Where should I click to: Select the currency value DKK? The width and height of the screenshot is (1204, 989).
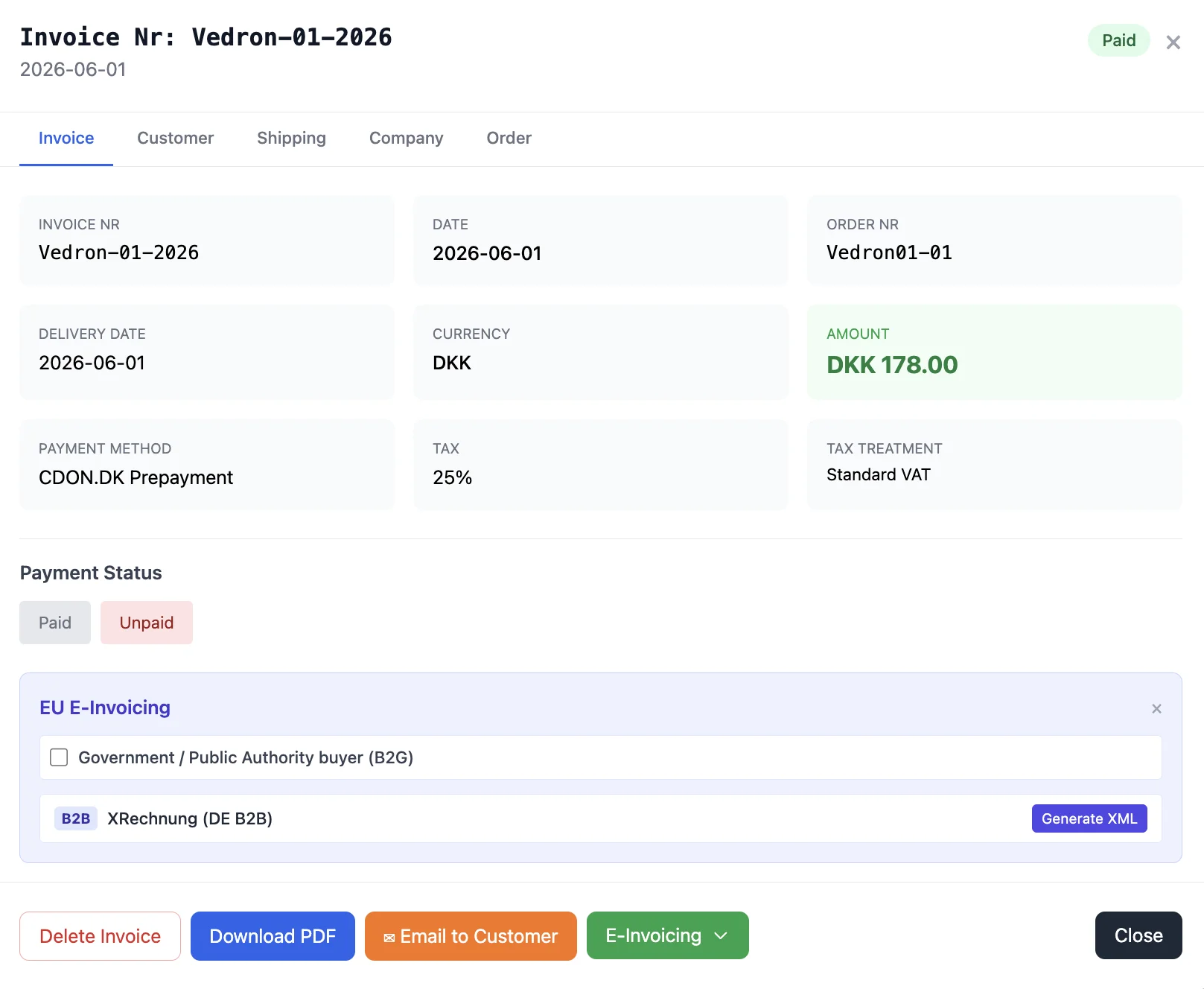(x=452, y=363)
